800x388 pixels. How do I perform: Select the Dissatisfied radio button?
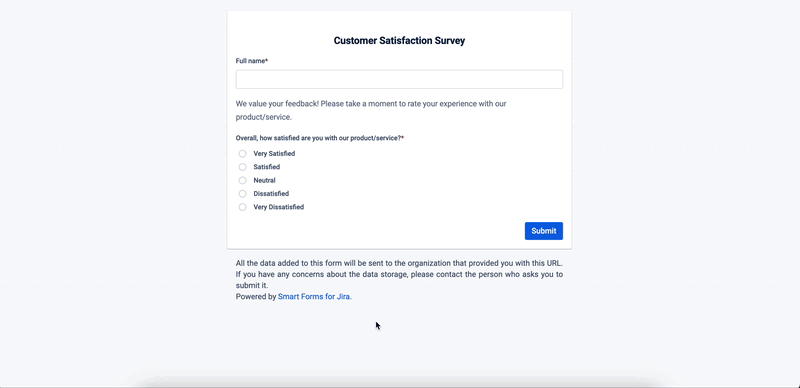pyautogui.click(x=242, y=193)
